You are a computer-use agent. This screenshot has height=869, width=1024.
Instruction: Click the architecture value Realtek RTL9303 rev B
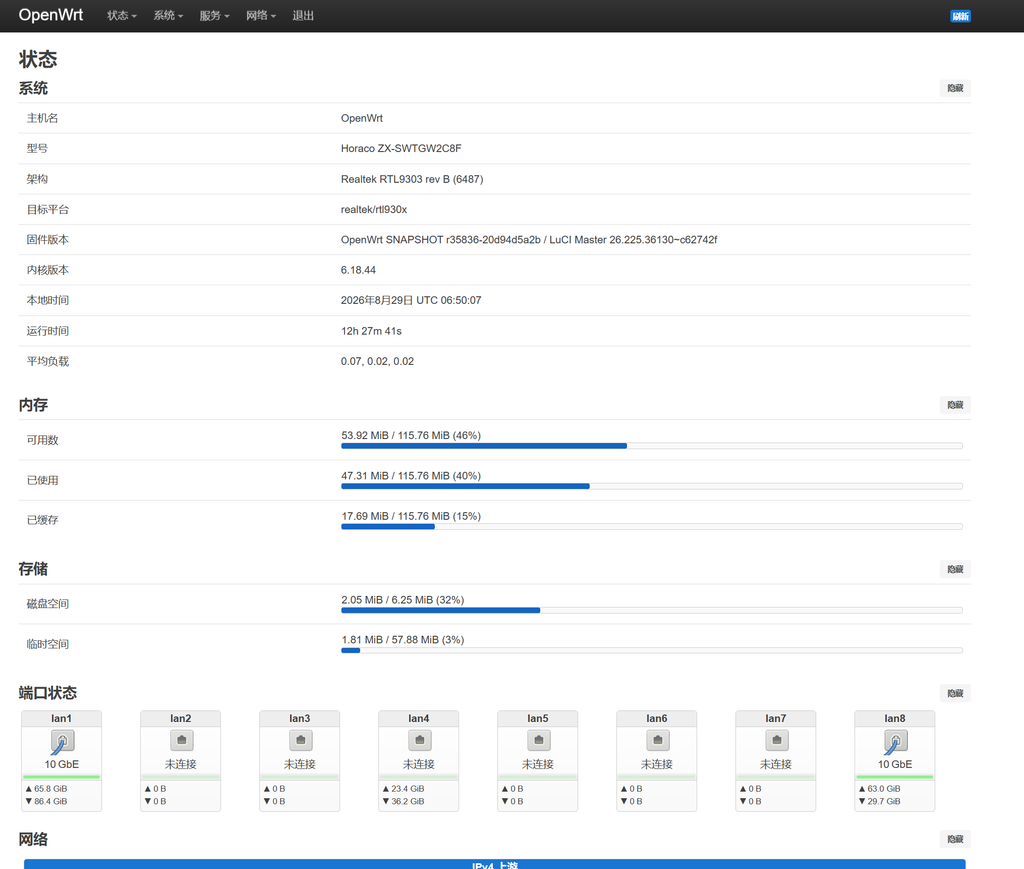[x=412, y=179]
